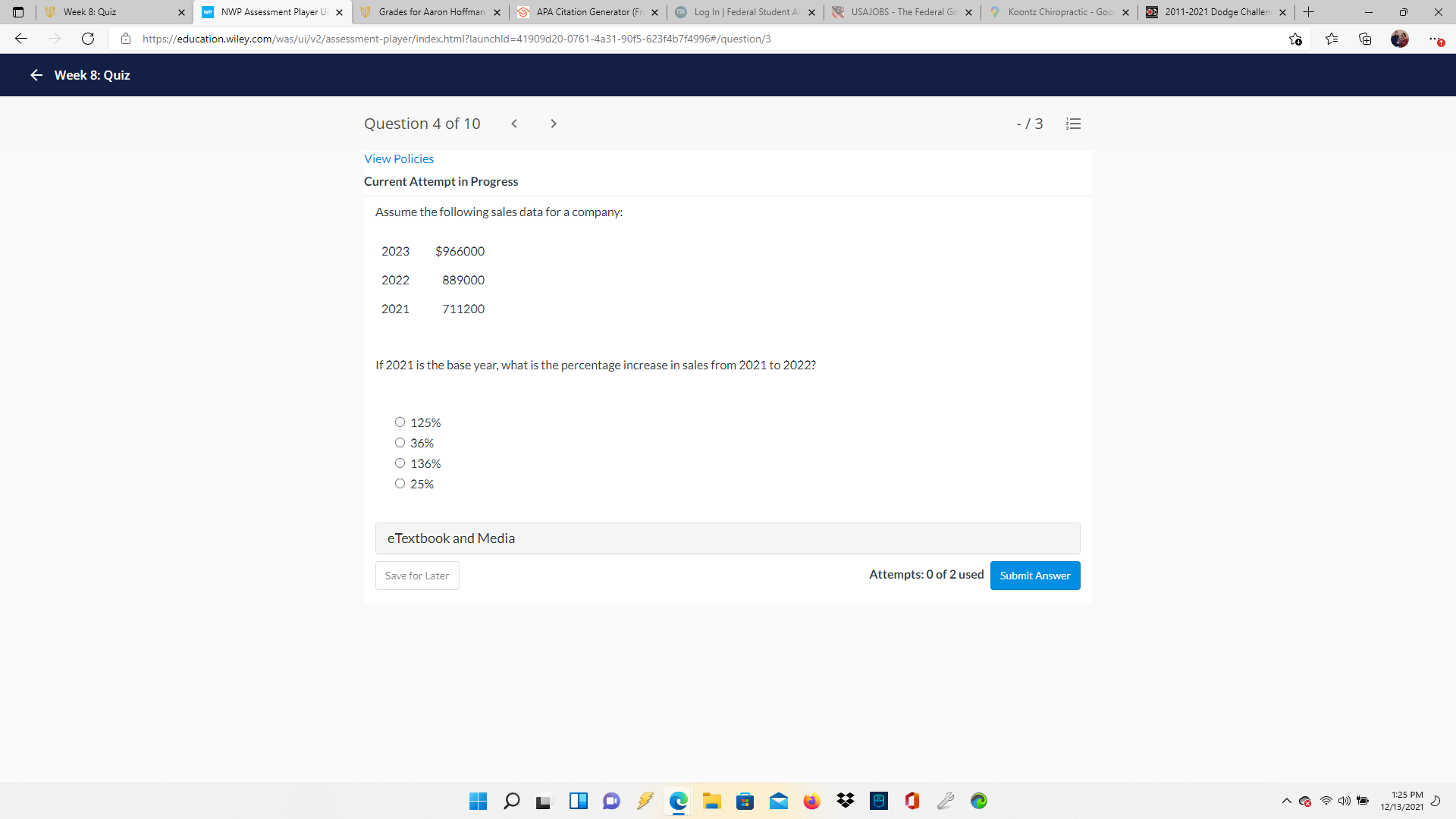
Task: Open Firefox from the taskbar
Action: click(811, 801)
